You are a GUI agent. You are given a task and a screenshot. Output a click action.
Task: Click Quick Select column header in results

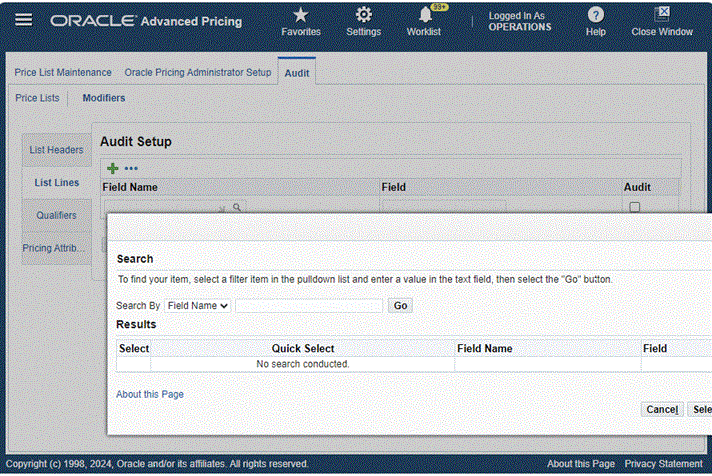click(303, 348)
